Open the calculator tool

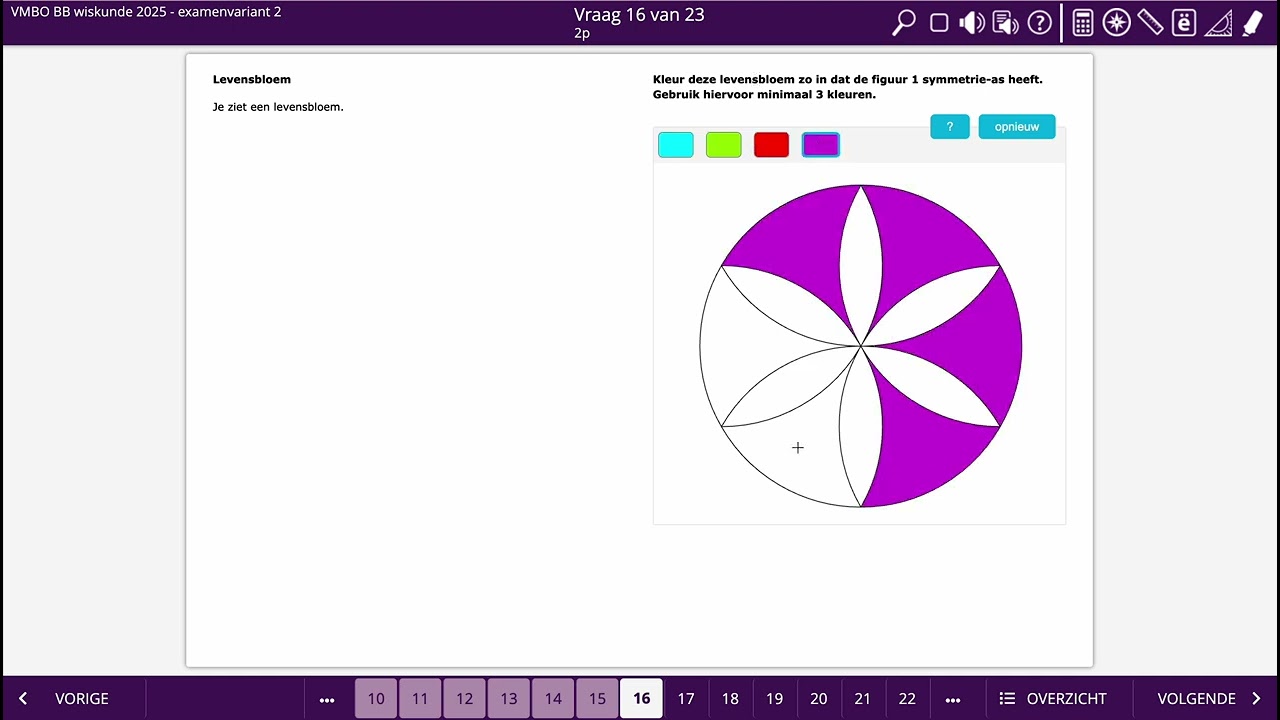coord(1083,23)
